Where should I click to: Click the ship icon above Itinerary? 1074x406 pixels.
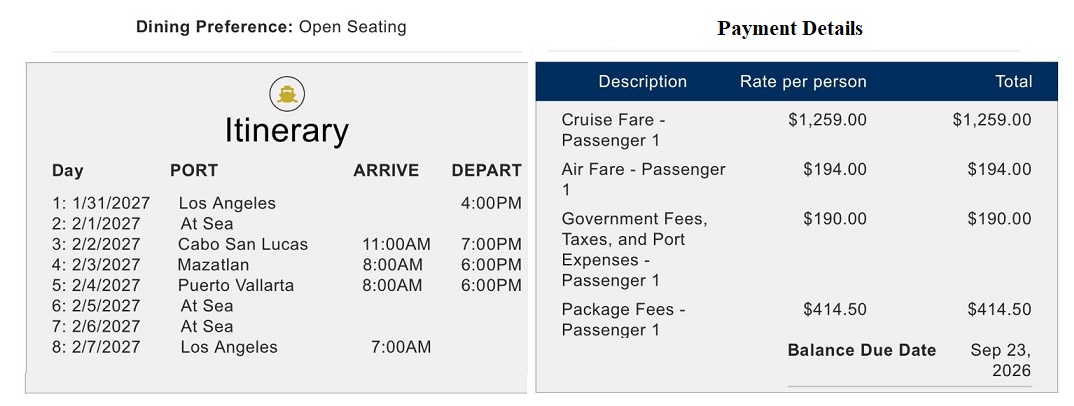287,95
